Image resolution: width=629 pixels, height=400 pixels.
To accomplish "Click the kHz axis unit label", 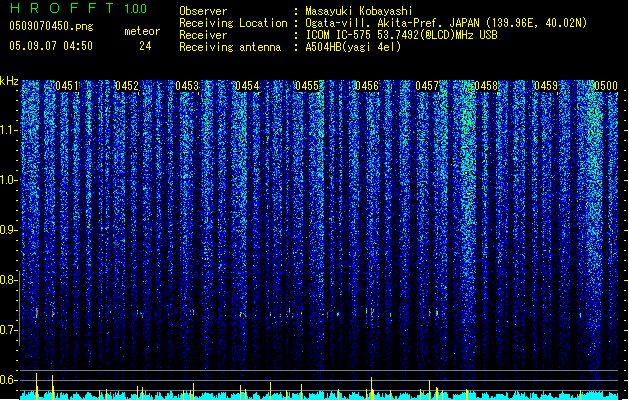I will pos(9,81).
